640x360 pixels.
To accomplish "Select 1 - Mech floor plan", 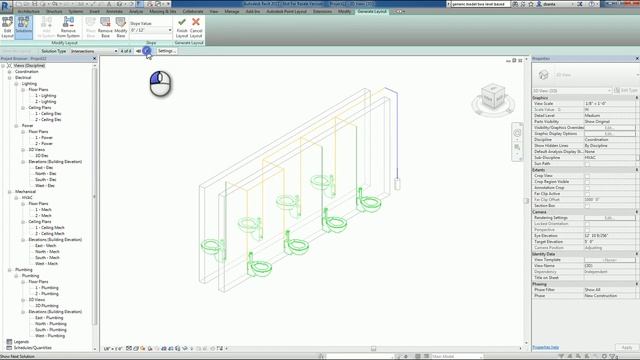I will 43,209.
